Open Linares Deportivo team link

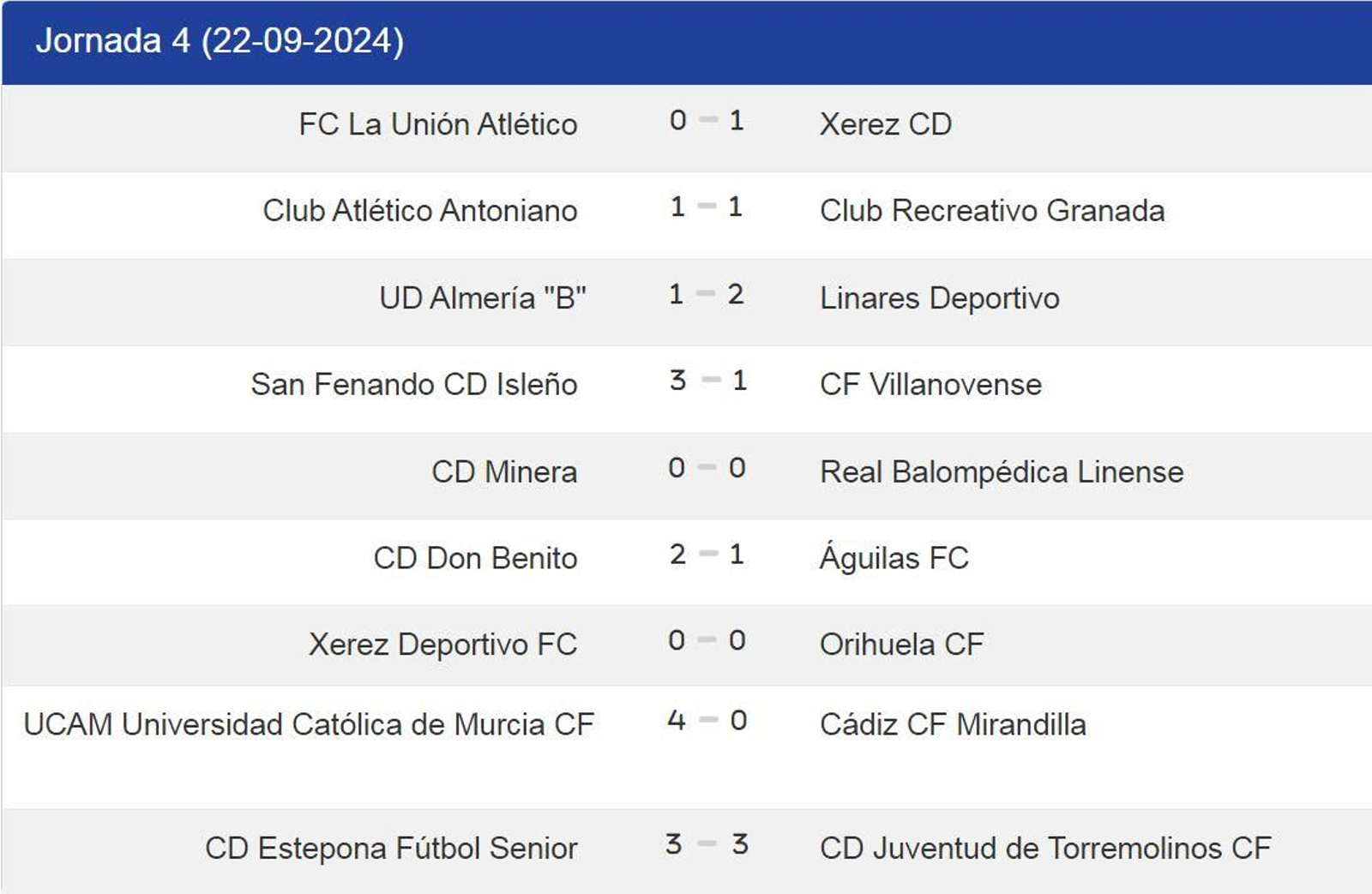click(x=939, y=298)
